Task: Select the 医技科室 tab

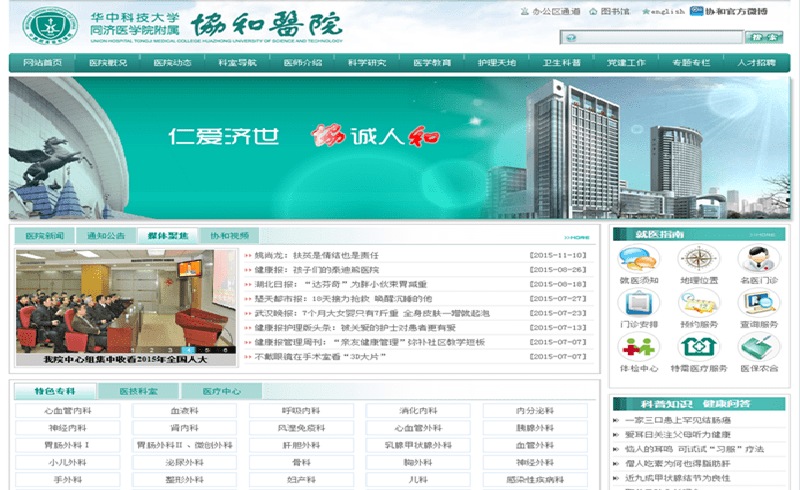Action: click(x=139, y=390)
